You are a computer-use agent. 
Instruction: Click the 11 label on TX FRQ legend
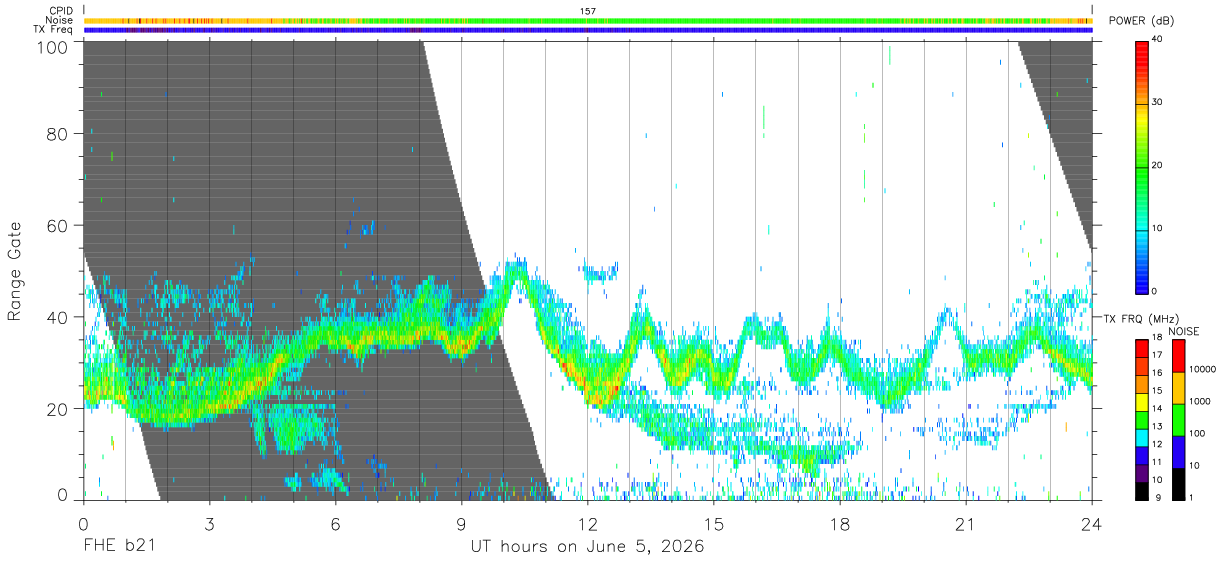[x=1157, y=462]
